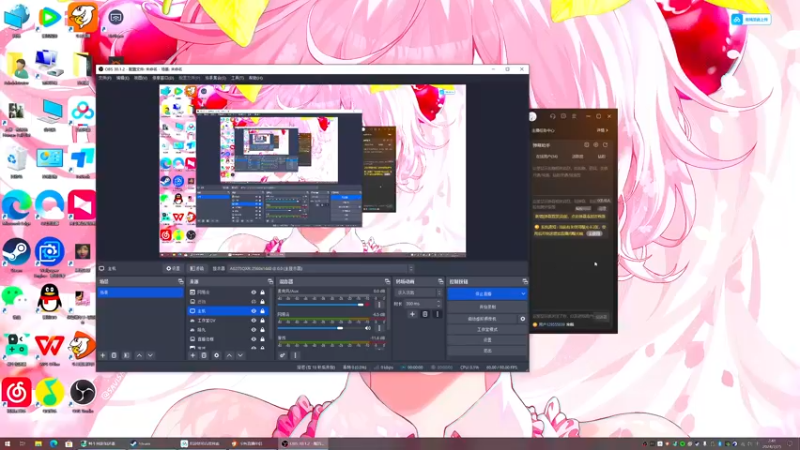The image size is (800, 450).
Task: Open source properties with the gear icon
Action: pyautogui.click(x=216, y=355)
